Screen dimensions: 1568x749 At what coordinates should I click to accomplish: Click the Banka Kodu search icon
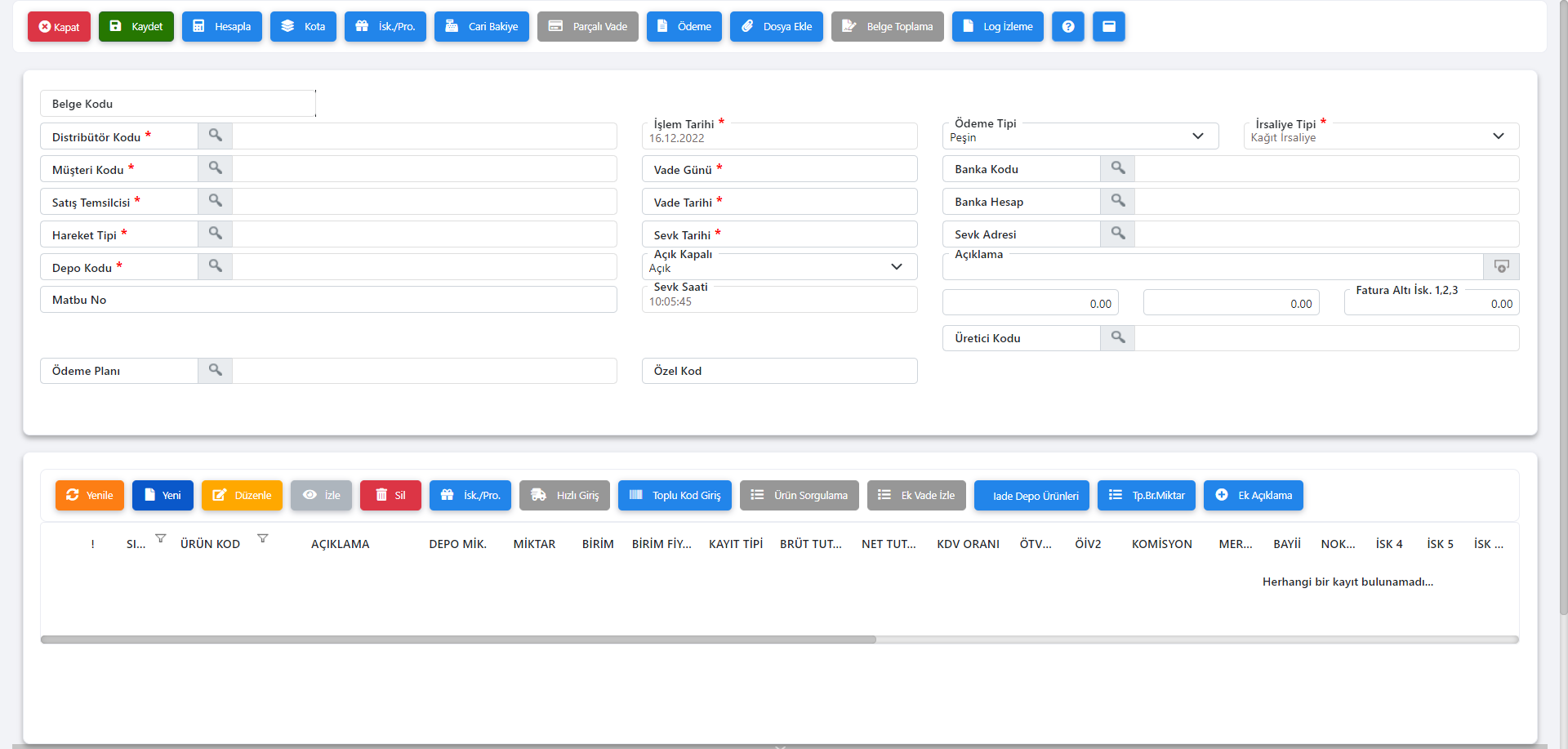pyautogui.click(x=1117, y=168)
